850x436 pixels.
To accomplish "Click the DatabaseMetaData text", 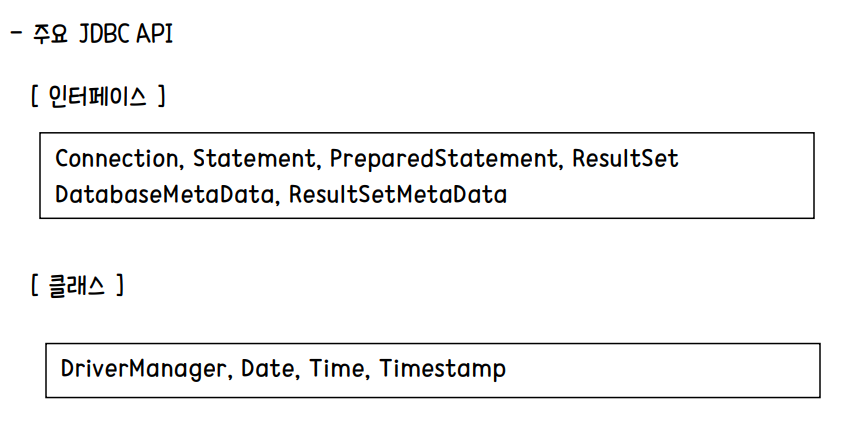I will 165,194.
